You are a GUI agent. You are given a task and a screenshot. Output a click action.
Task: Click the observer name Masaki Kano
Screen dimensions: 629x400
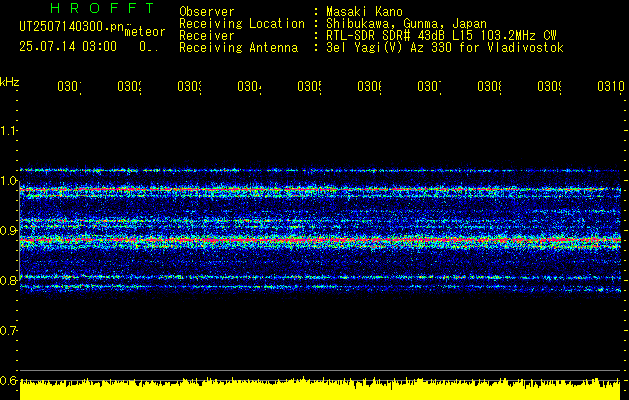(364, 11)
